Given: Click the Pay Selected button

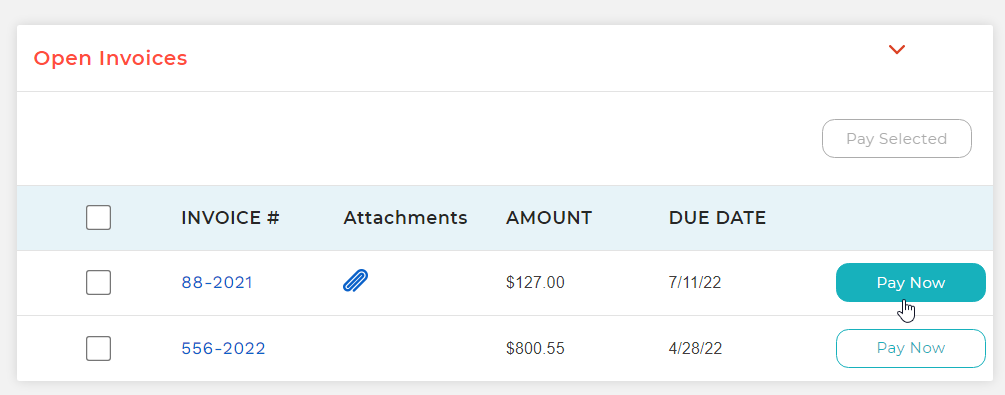Looking at the screenshot, I should click(897, 139).
